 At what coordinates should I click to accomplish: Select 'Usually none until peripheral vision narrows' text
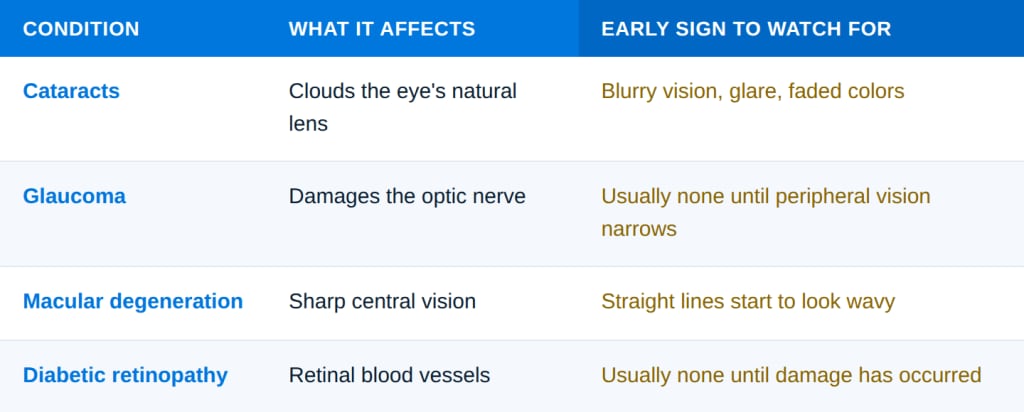(x=766, y=213)
